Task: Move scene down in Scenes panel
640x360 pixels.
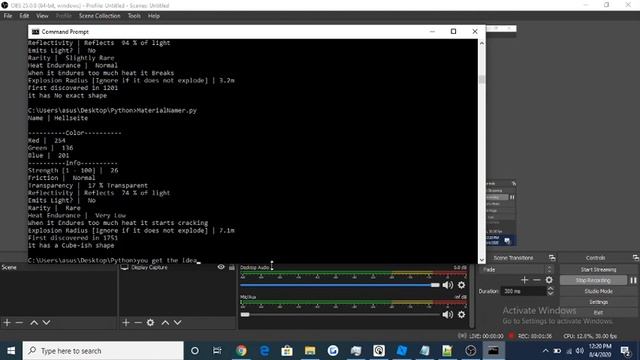Action: [x=47, y=322]
